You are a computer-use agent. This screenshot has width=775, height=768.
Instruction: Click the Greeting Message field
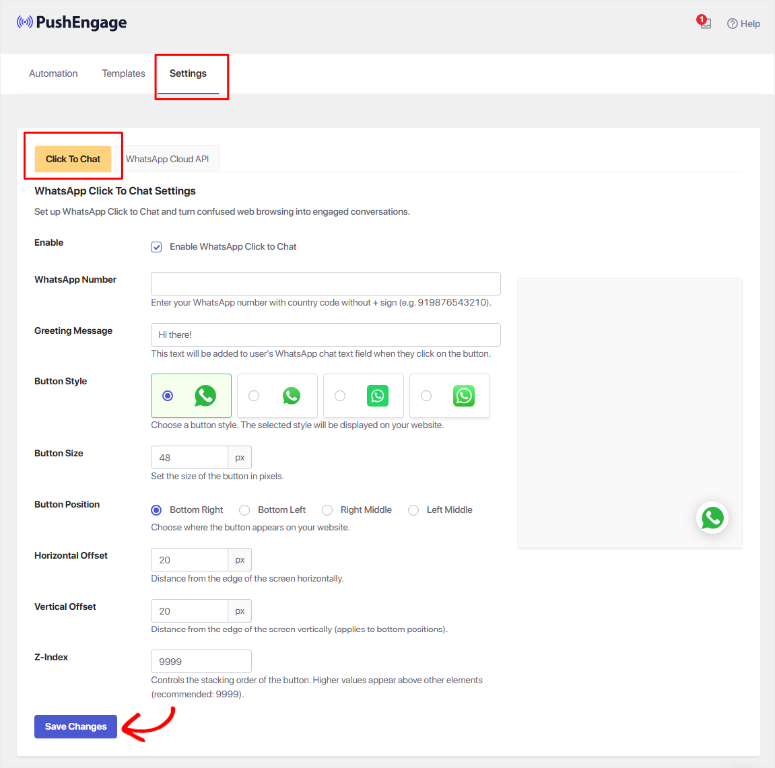tap(326, 335)
